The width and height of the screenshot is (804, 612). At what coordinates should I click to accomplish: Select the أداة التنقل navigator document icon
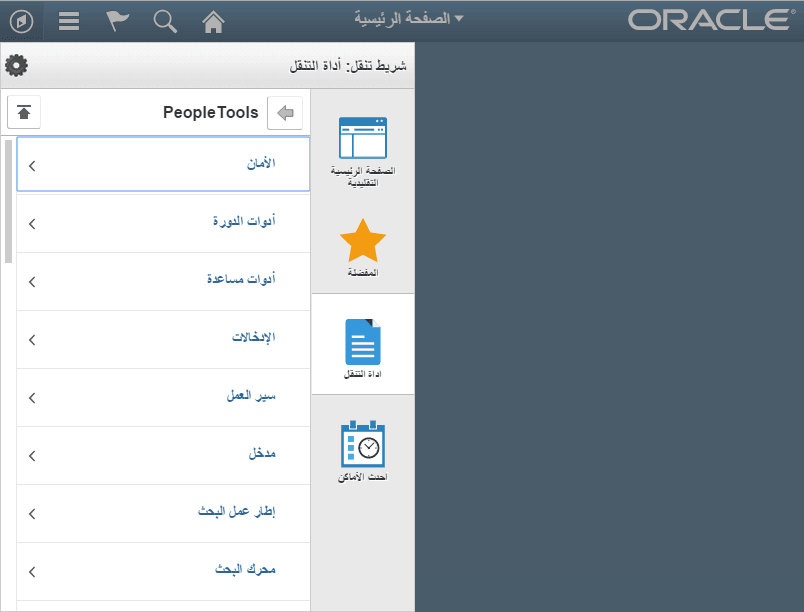[x=363, y=340]
